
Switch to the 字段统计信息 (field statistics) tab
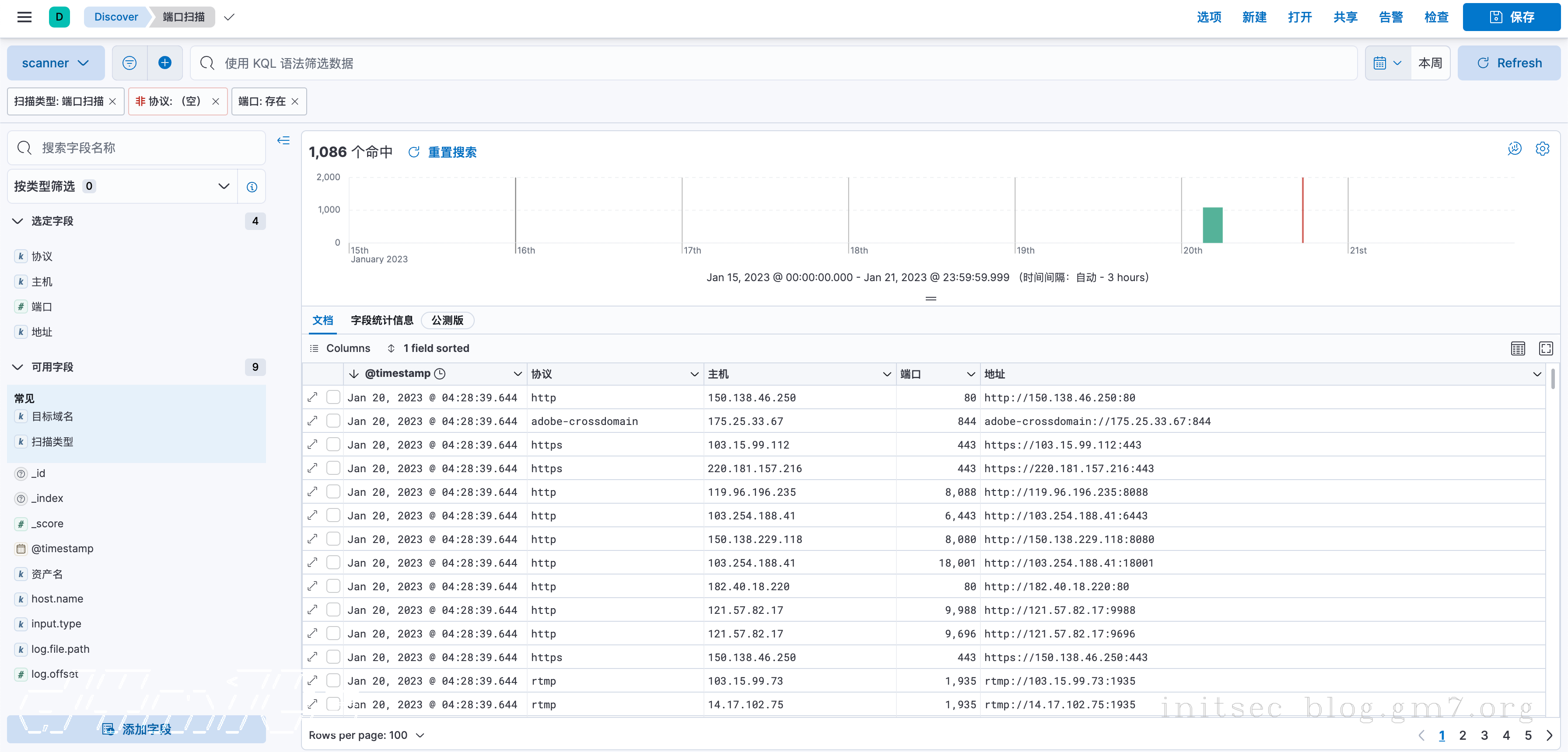pos(381,320)
